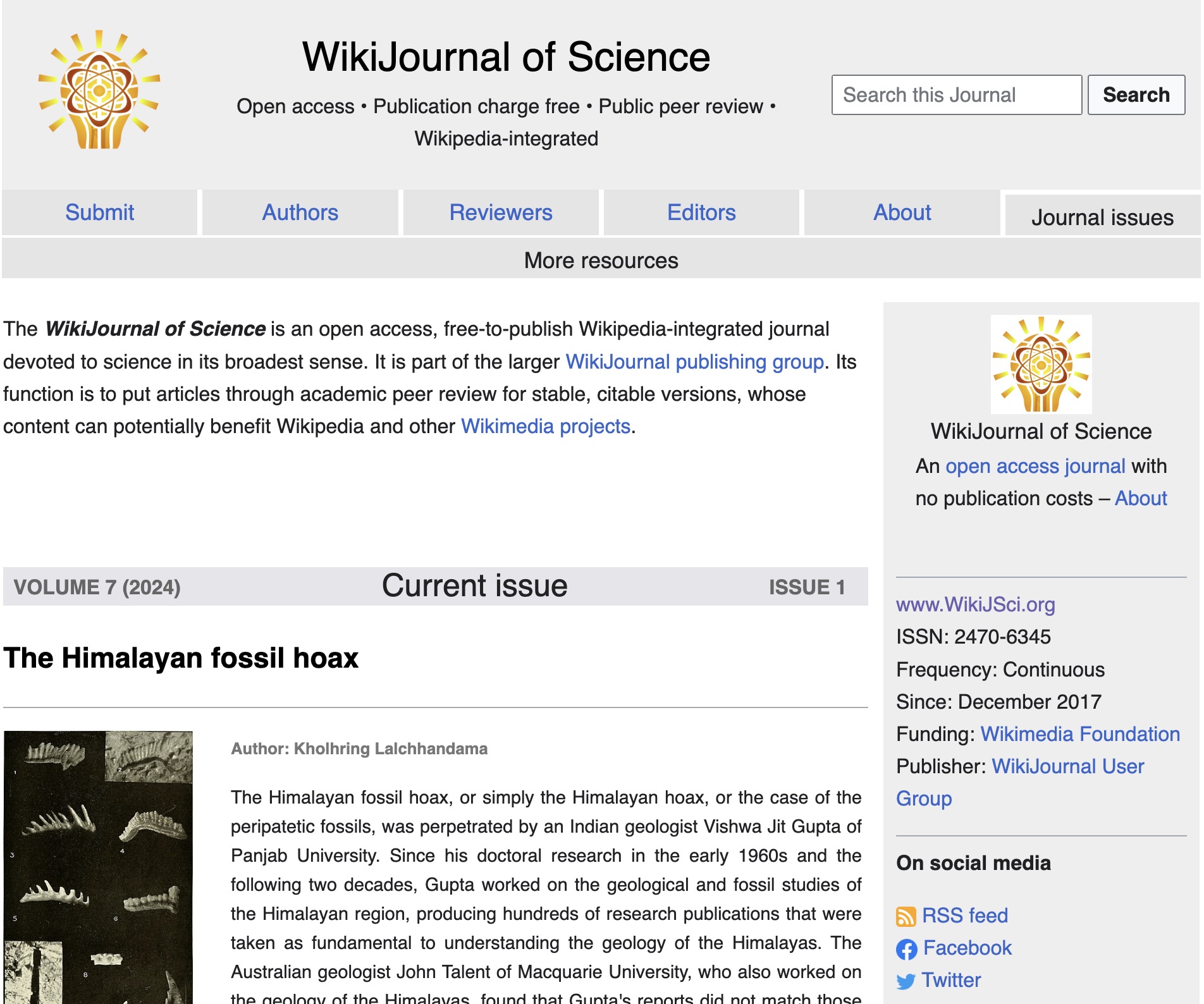This screenshot has width=1204, height=1004.
Task: Open the Twitter link
Action: pyautogui.click(x=951, y=980)
